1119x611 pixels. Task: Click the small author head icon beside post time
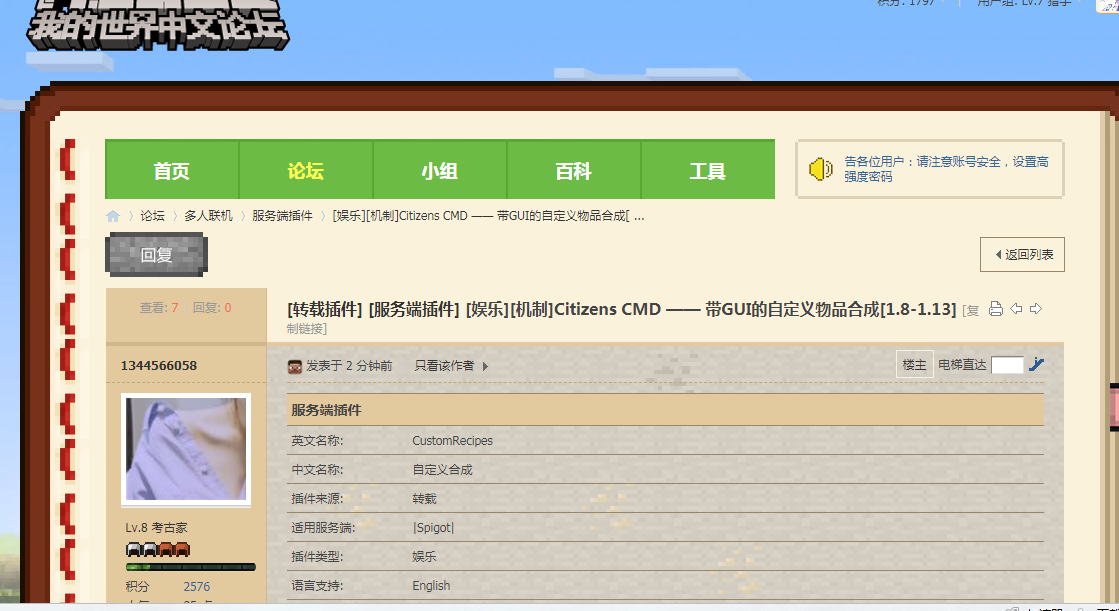pos(295,366)
